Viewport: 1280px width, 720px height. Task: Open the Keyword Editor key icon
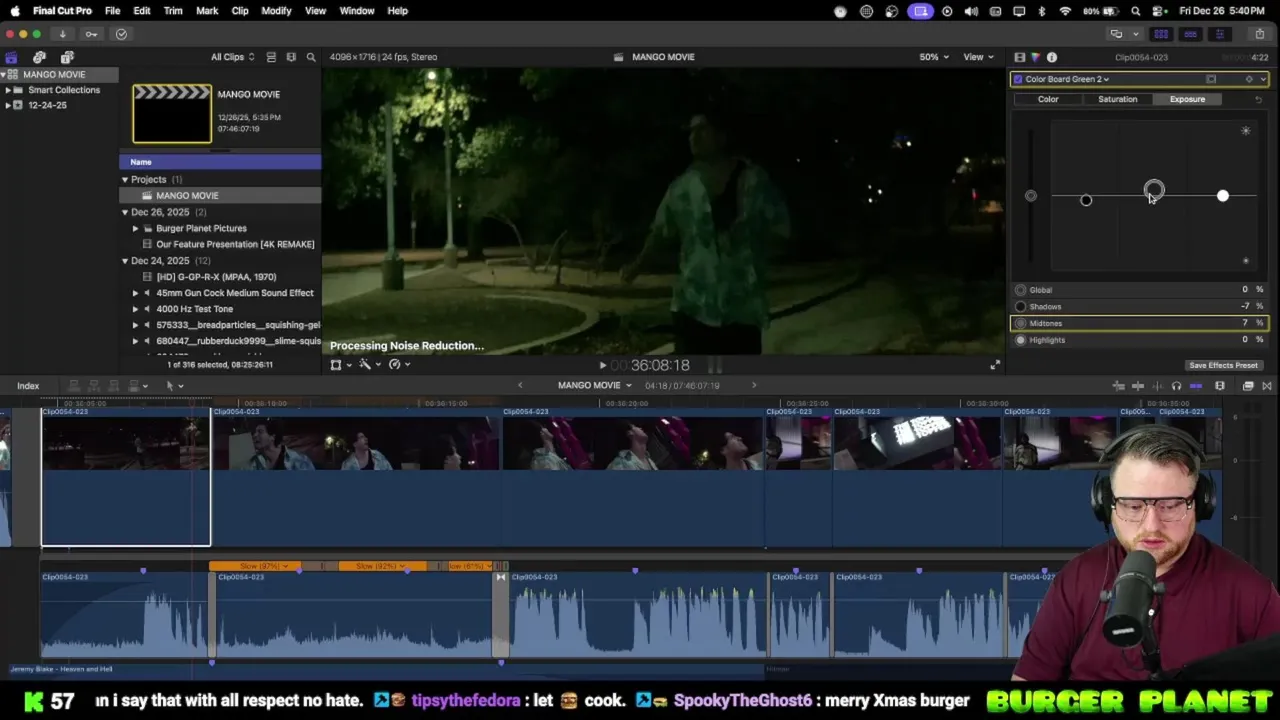(91, 34)
